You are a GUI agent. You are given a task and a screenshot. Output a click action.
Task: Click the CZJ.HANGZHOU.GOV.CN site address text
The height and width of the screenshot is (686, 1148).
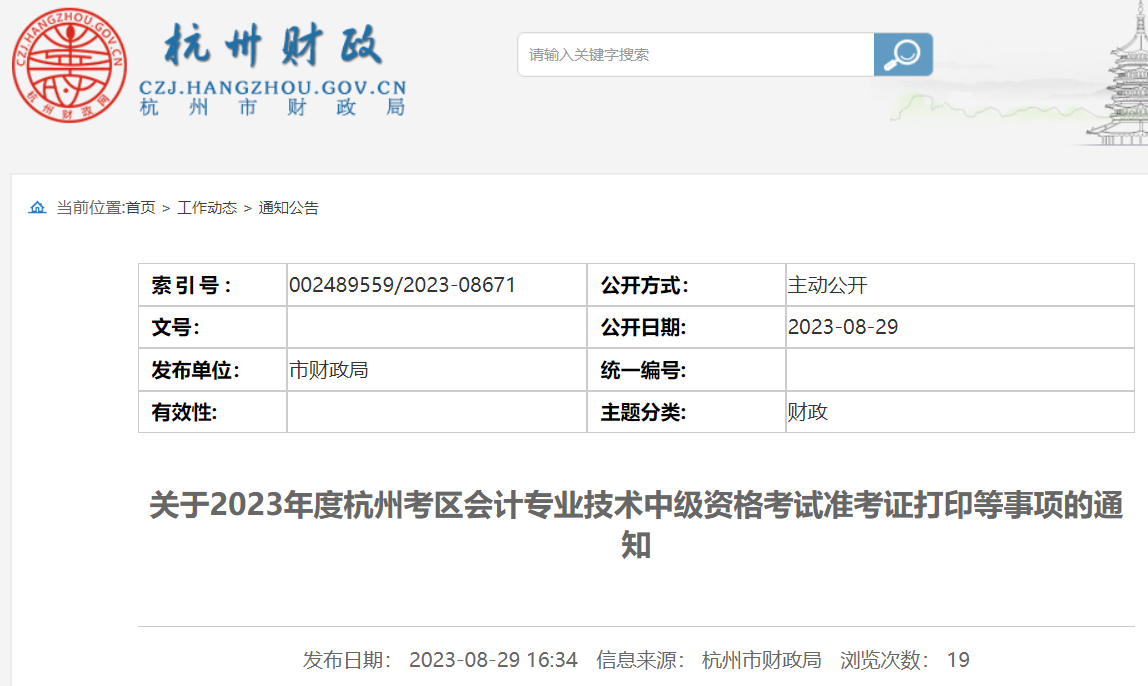coord(272,87)
